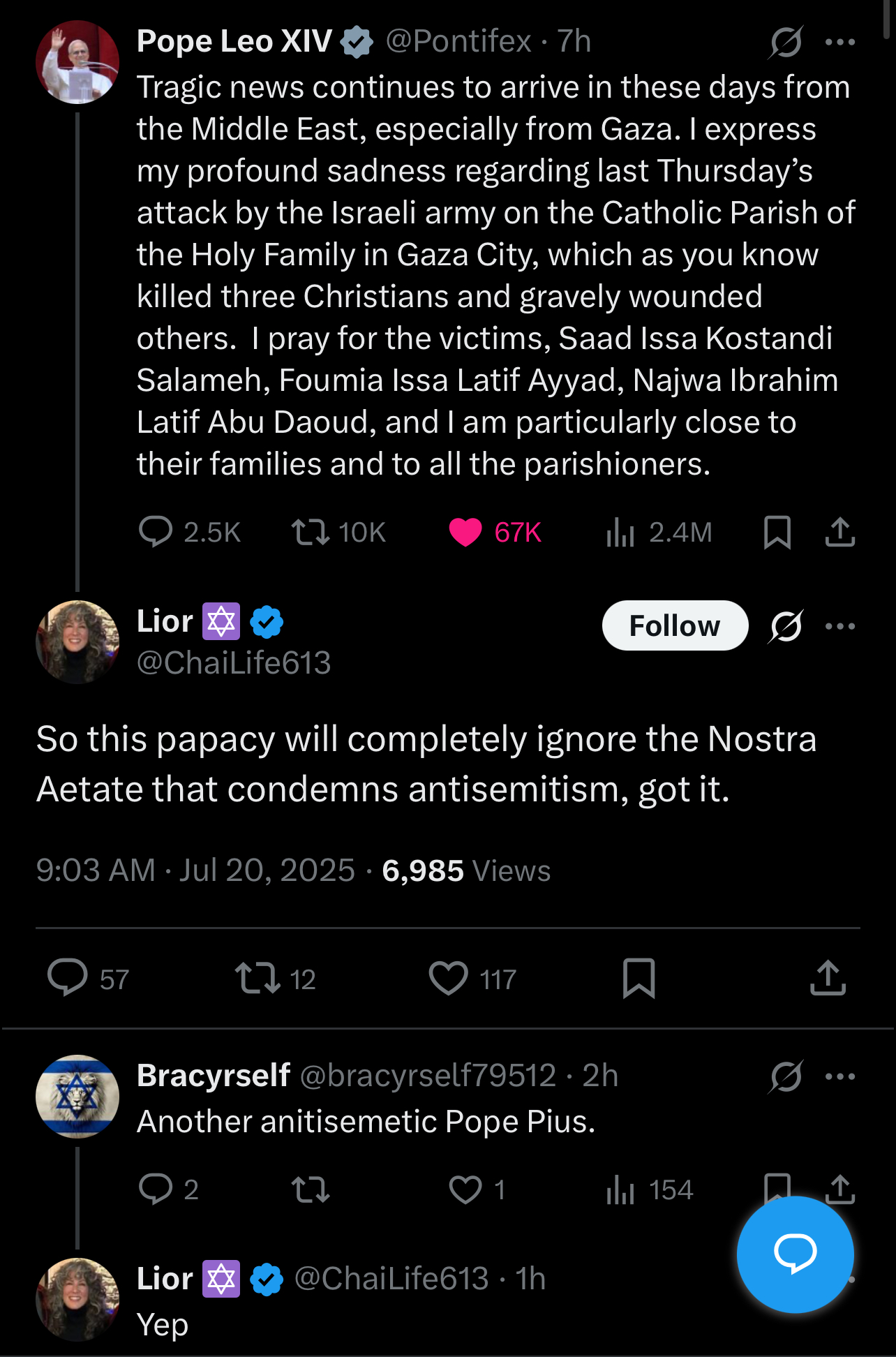Retweet Pope Leo XIV's post
This screenshot has height=1357, width=896.
(310, 532)
